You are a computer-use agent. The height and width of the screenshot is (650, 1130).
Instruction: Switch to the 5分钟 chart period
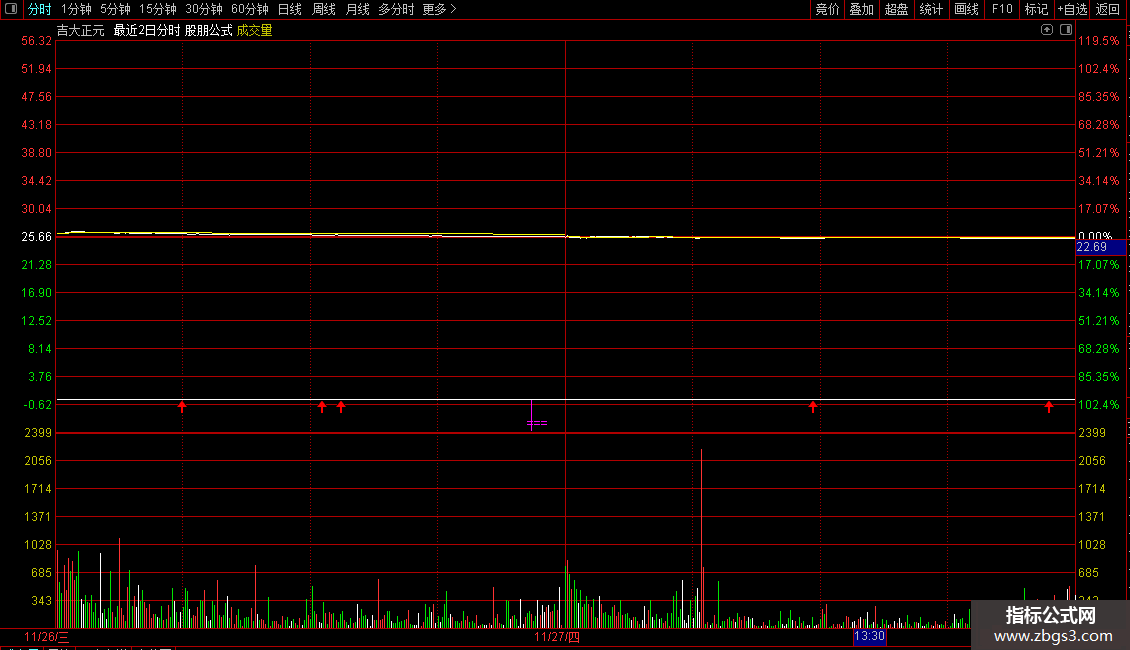[x=115, y=9]
